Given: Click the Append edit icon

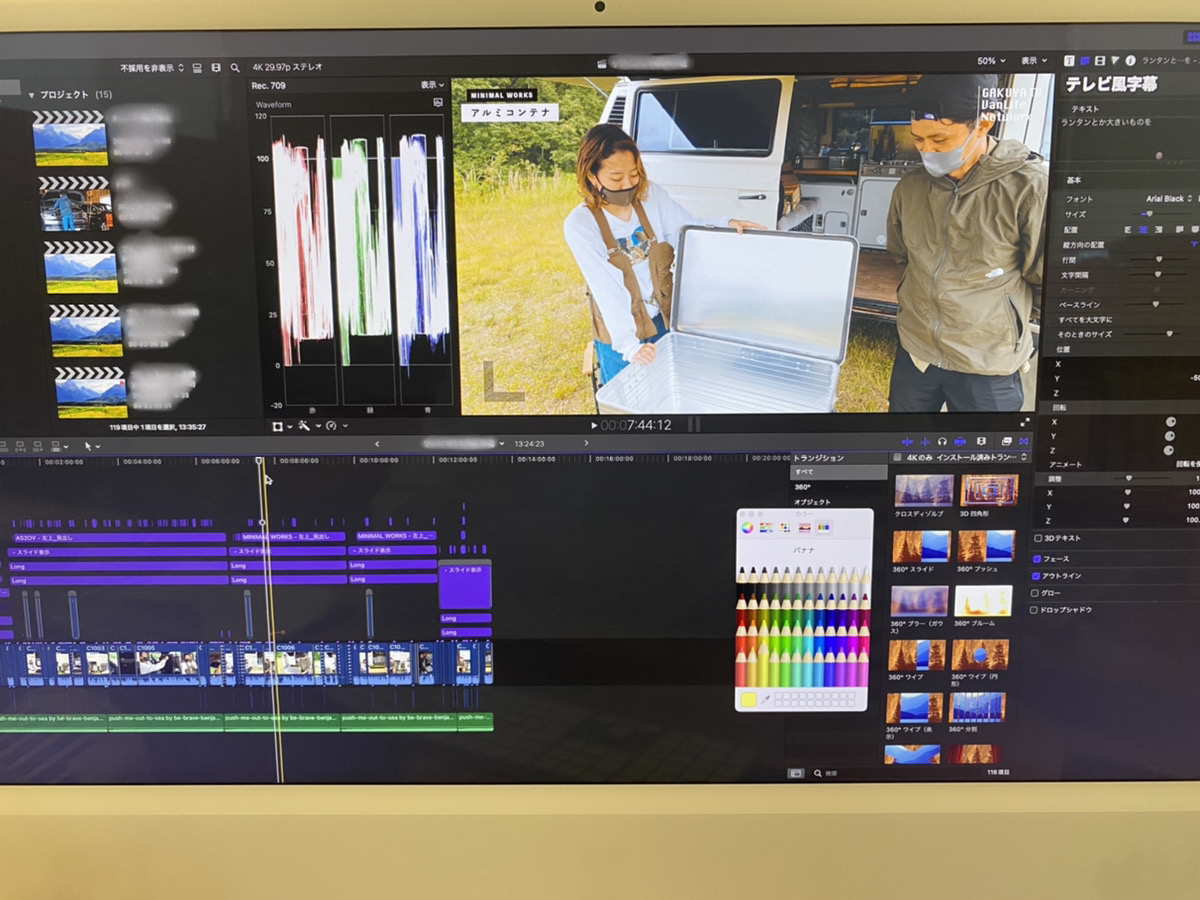Looking at the screenshot, I should [37, 446].
